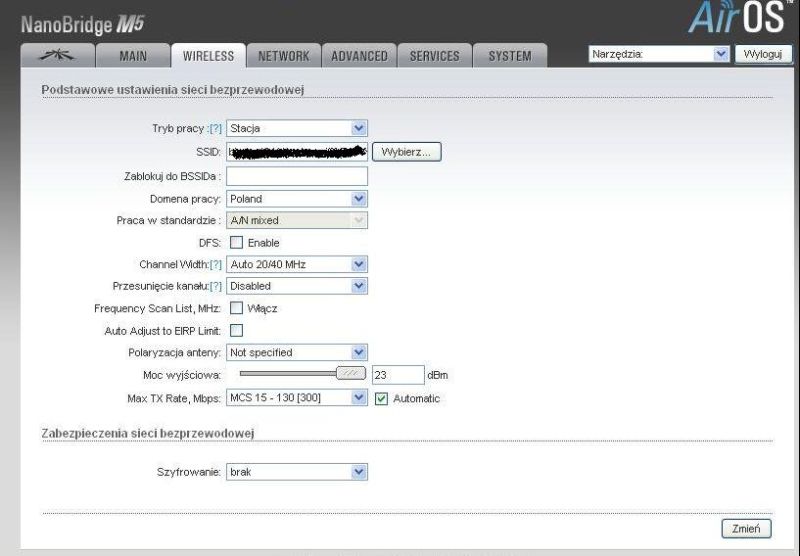Click the Wybierz... button
Viewport: 800px width, 556px height.
click(407, 152)
